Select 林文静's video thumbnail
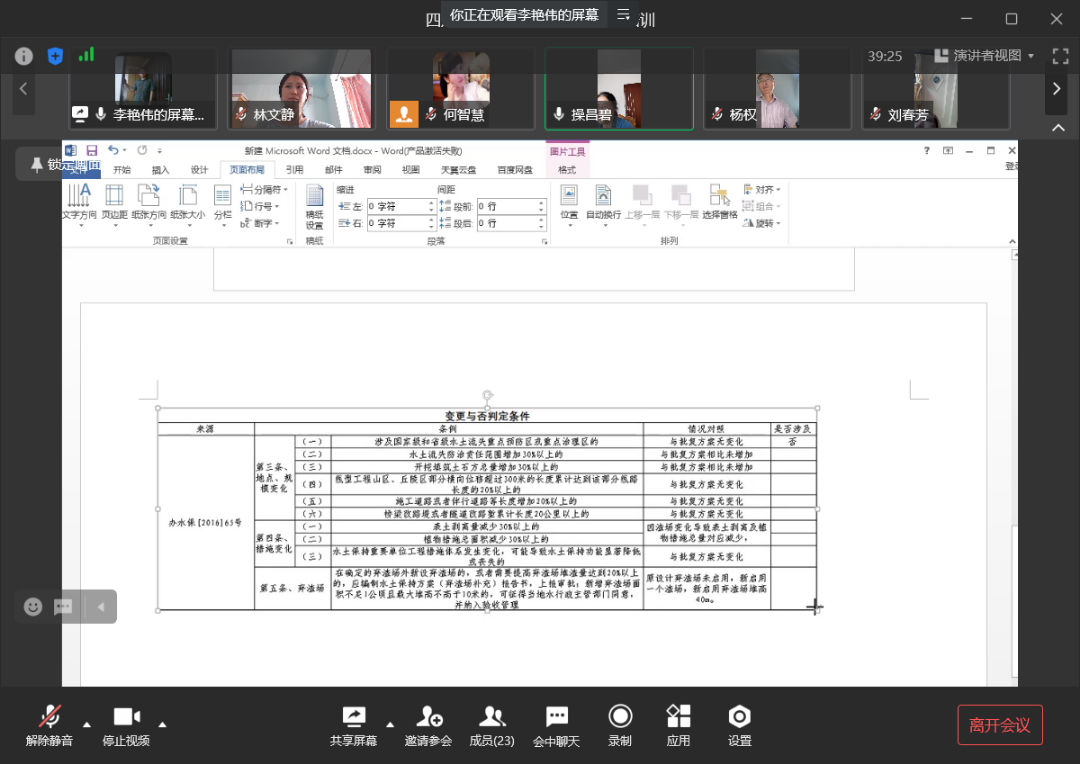 [x=301, y=89]
